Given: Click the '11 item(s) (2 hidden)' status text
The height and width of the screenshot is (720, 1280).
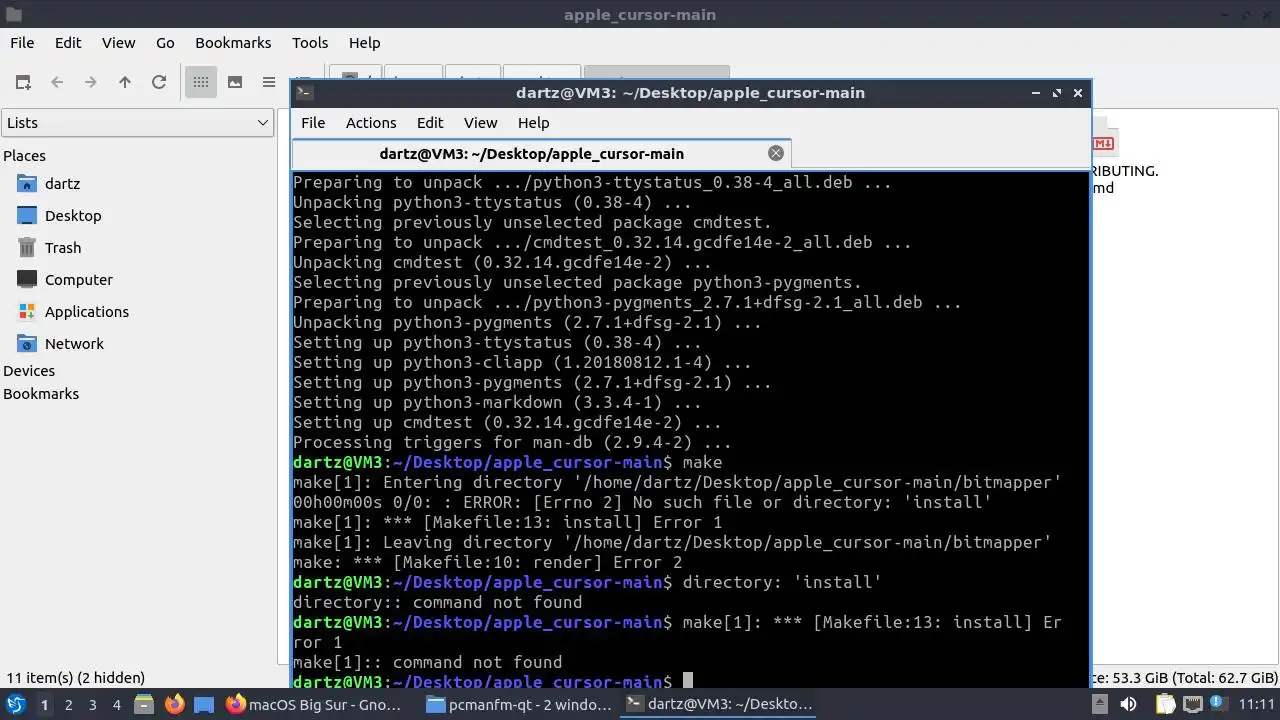Looking at the screenshot, I should click(x=76, y=678).
